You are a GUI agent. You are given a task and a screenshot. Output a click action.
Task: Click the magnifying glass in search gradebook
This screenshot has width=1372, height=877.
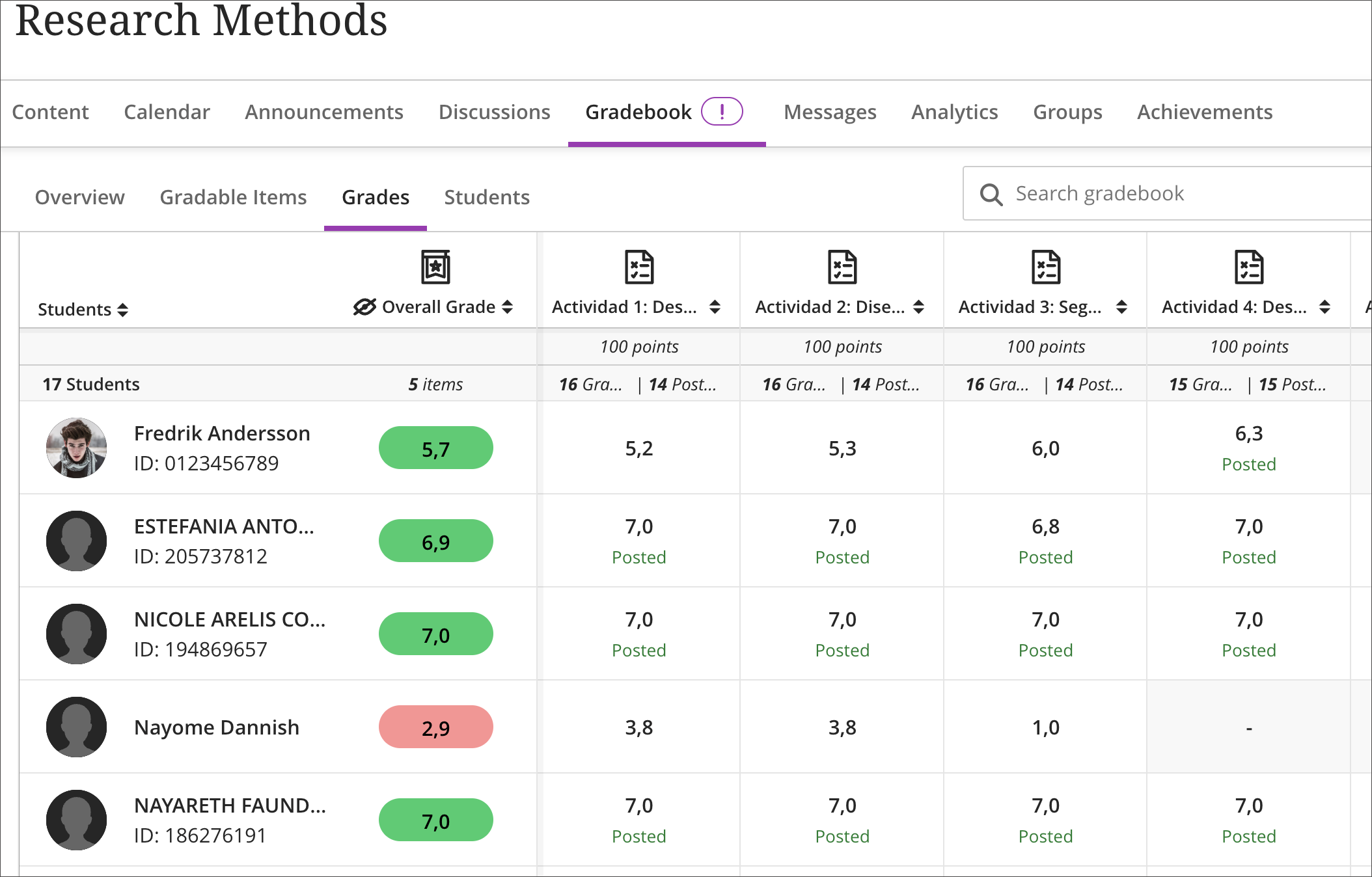[991, 193]
